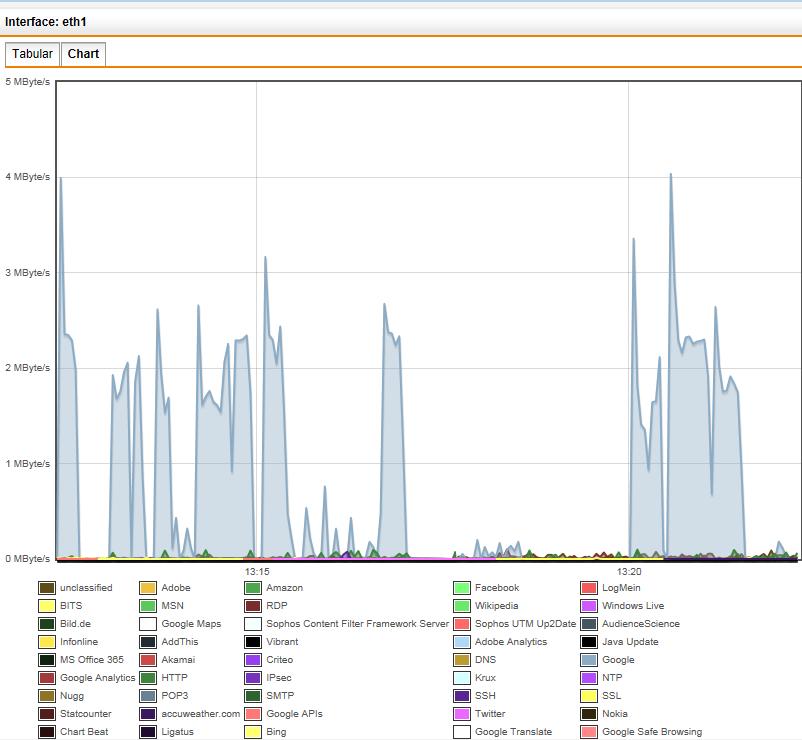Select the Google blue-gray legend swatch

589,660
